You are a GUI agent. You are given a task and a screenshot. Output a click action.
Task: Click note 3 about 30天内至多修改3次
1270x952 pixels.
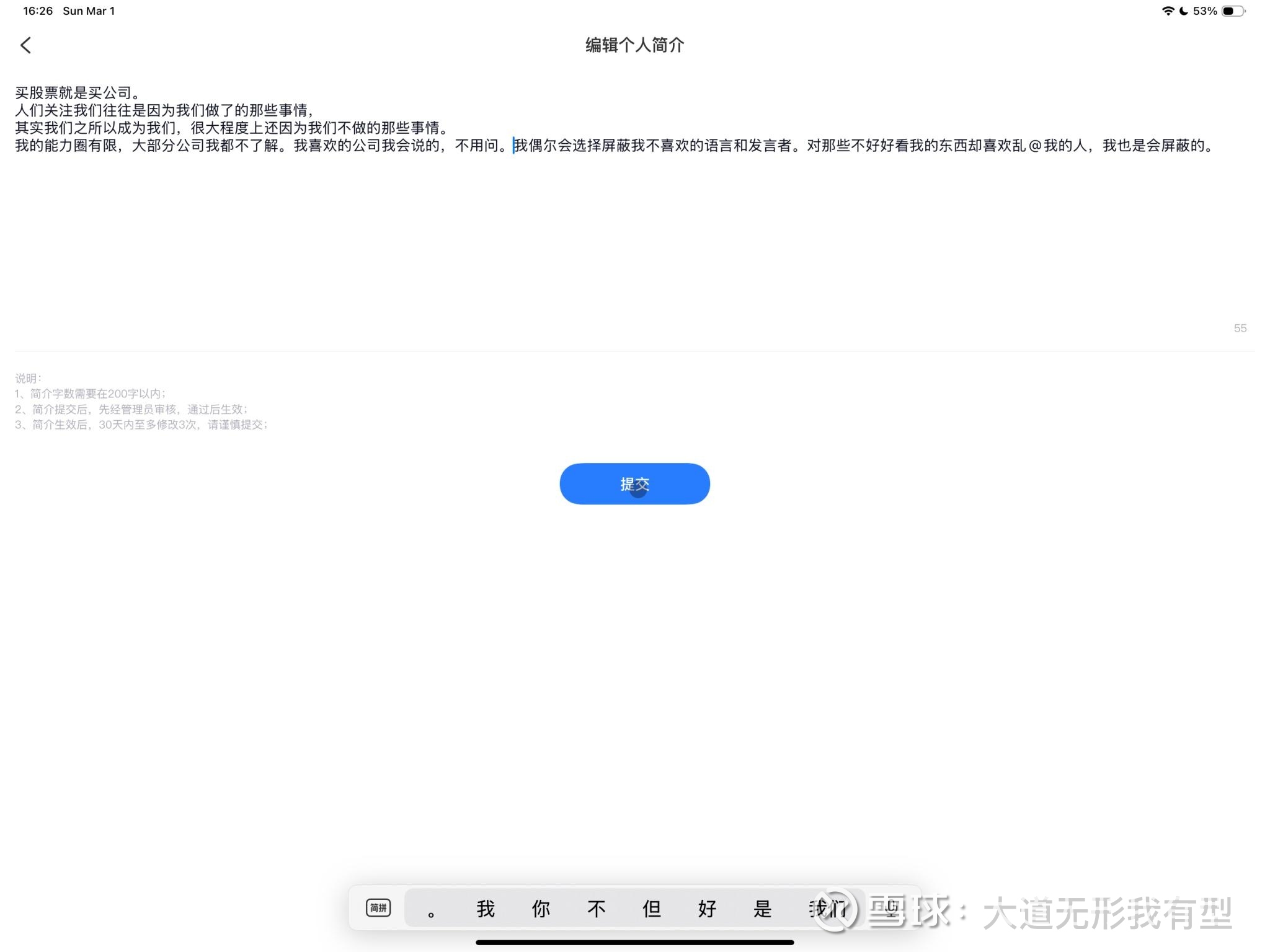click(141, 425)
